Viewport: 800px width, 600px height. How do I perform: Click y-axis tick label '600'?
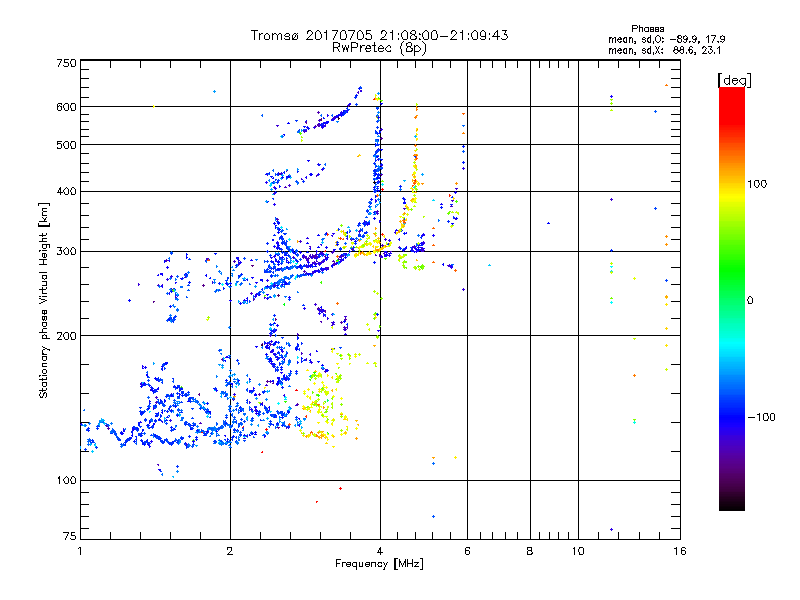pyautogui.click(x=66, y=107)
